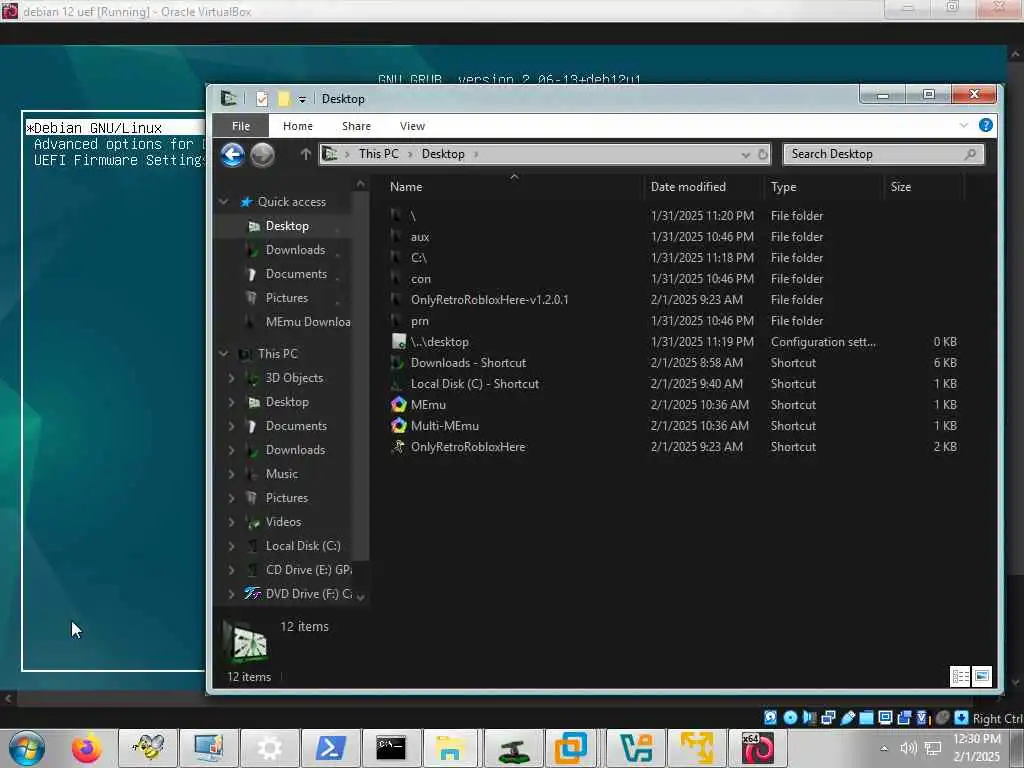
Task: Click the New Folder quick access toolbar icon
Action: point(283,99)
